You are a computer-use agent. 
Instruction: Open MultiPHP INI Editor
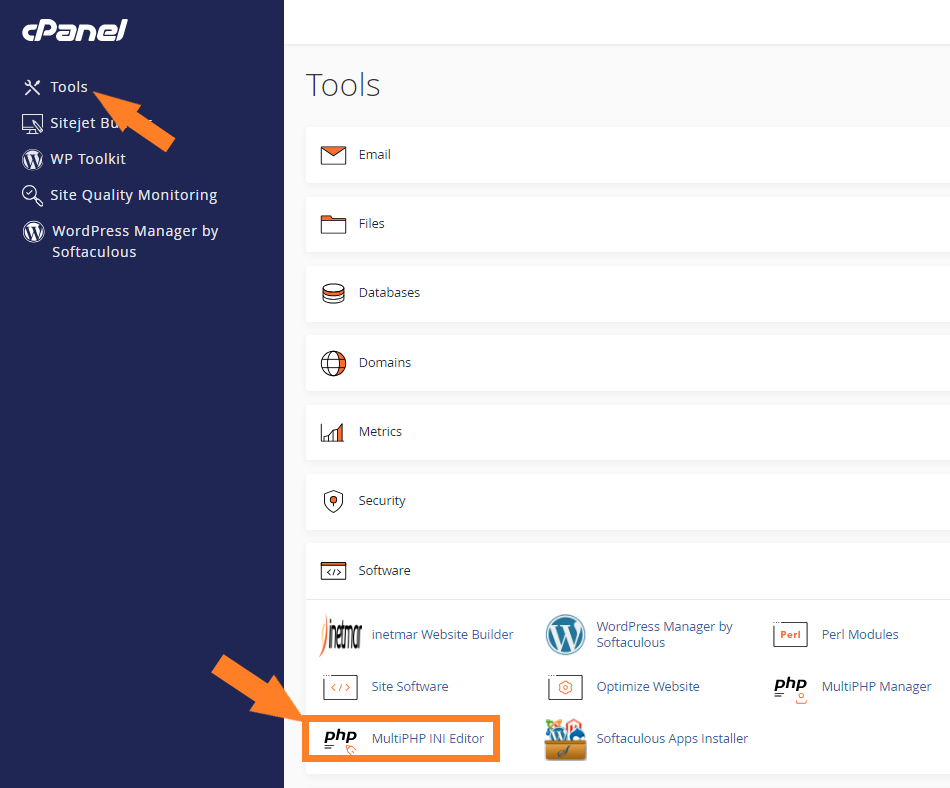click(428, 738)
